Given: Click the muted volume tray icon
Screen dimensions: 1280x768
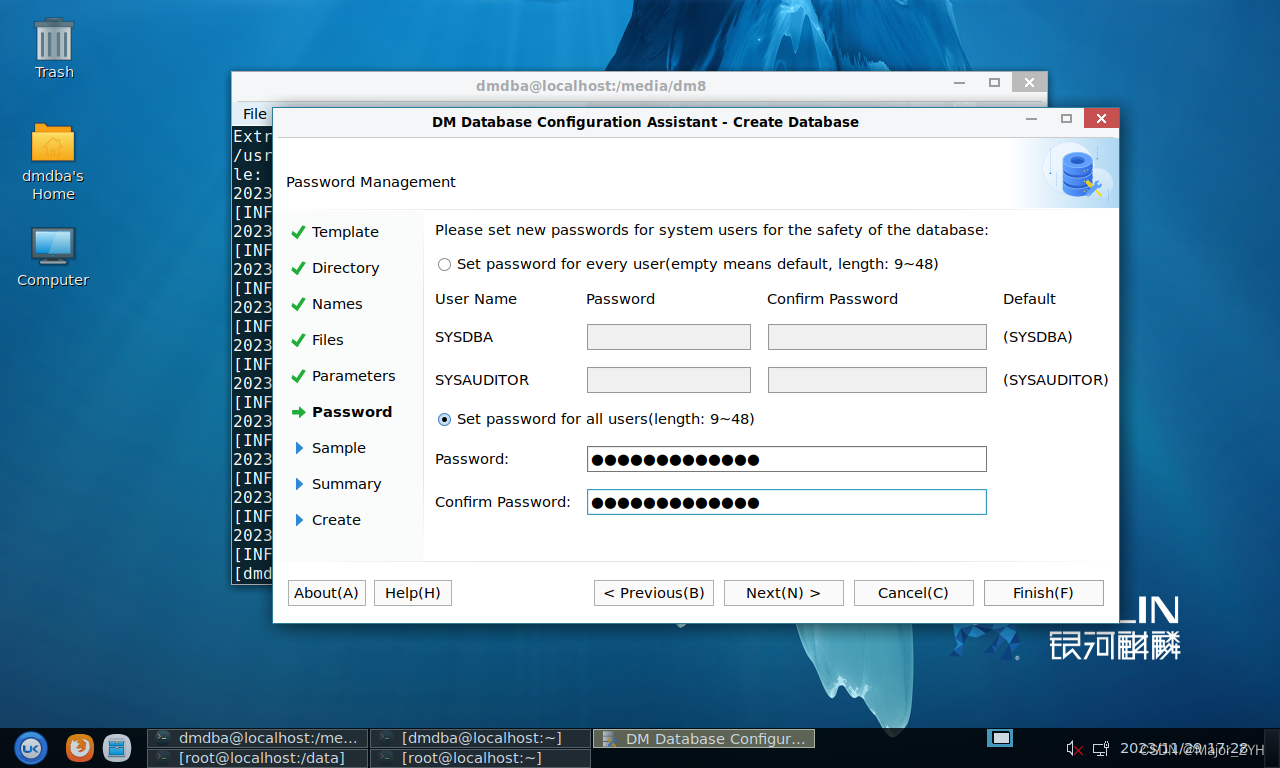Looking at the screenshot, I should pyautogui.click(x=1075, y=748).
